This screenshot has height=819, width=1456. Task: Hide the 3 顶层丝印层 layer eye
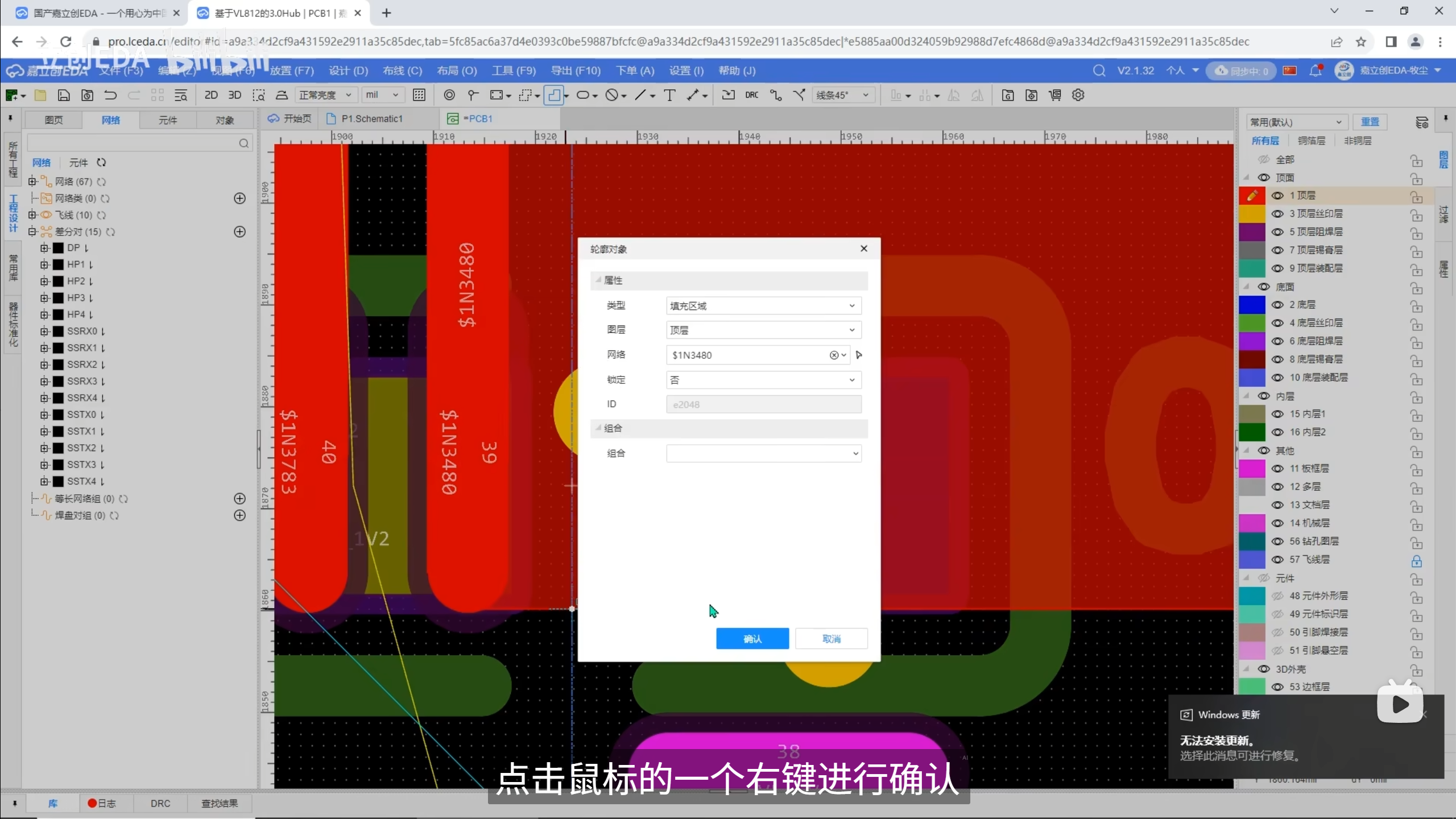point(1277,214)
